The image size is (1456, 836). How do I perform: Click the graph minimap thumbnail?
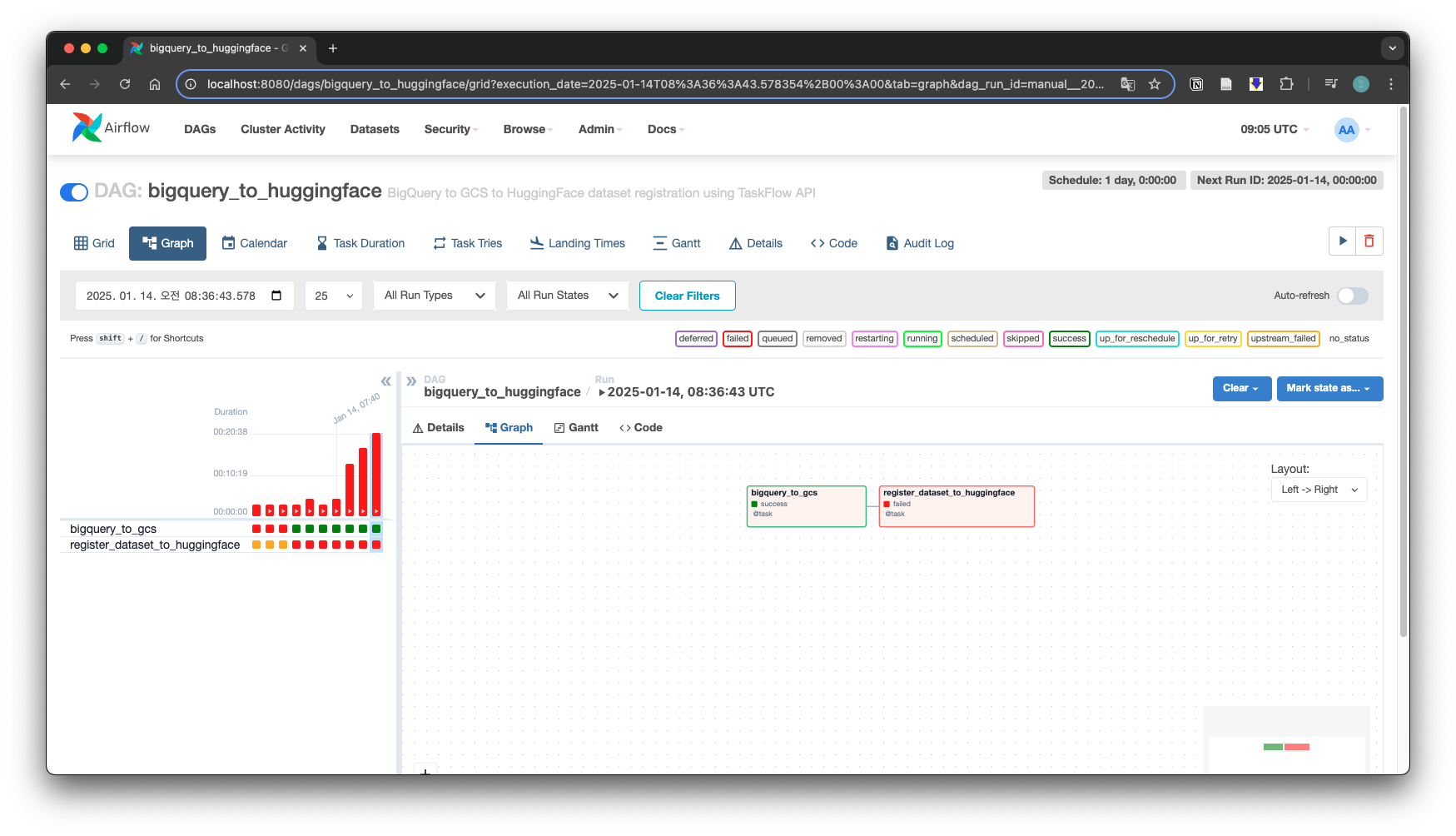[1286, 740]
